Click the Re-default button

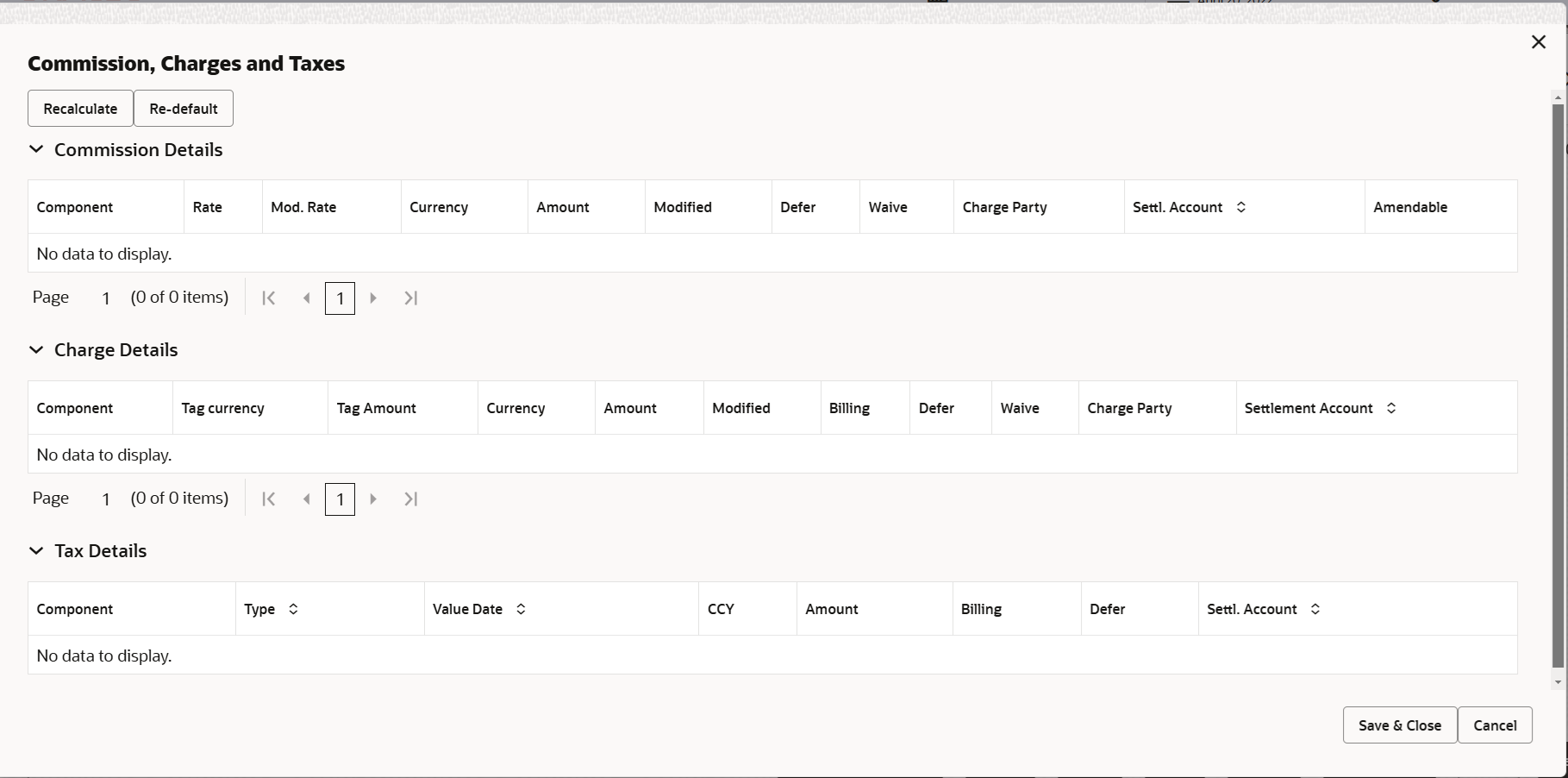(x=184, y=109)
